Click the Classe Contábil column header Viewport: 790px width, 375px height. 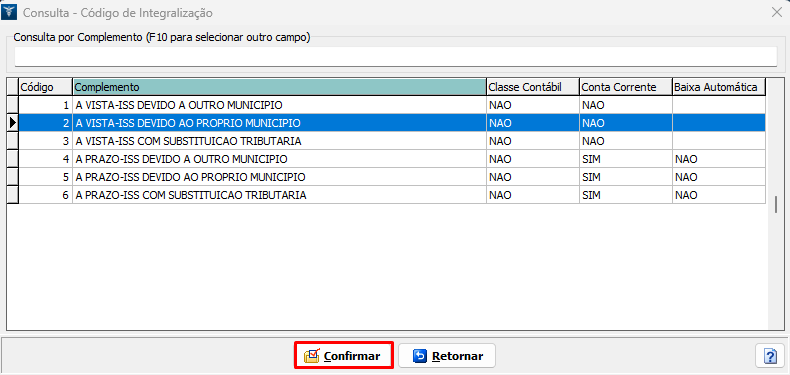click(x=533, y=87)
